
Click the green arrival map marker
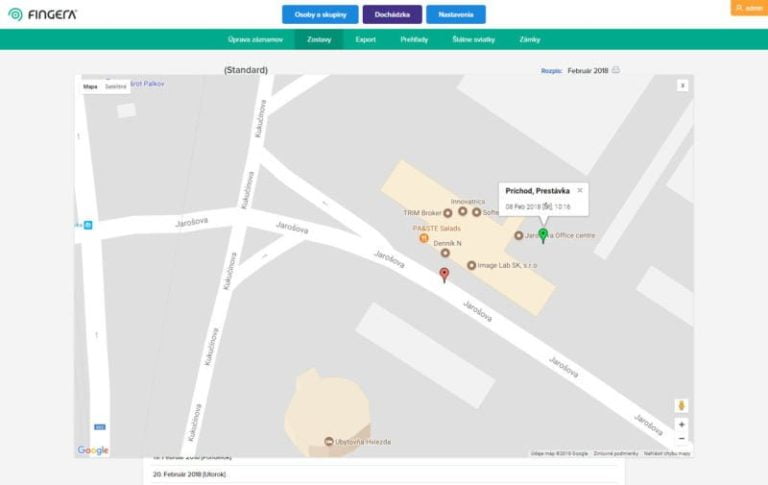tap(543, 235)
